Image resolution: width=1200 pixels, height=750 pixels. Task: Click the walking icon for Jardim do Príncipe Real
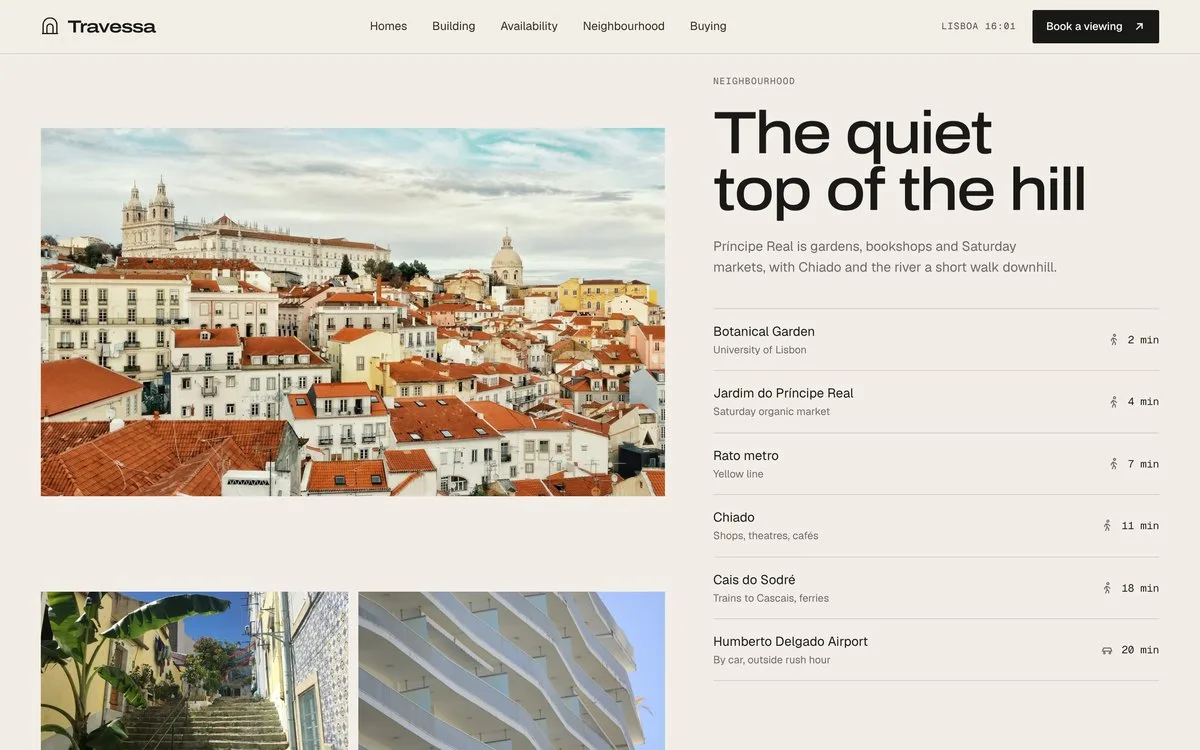1113,402
